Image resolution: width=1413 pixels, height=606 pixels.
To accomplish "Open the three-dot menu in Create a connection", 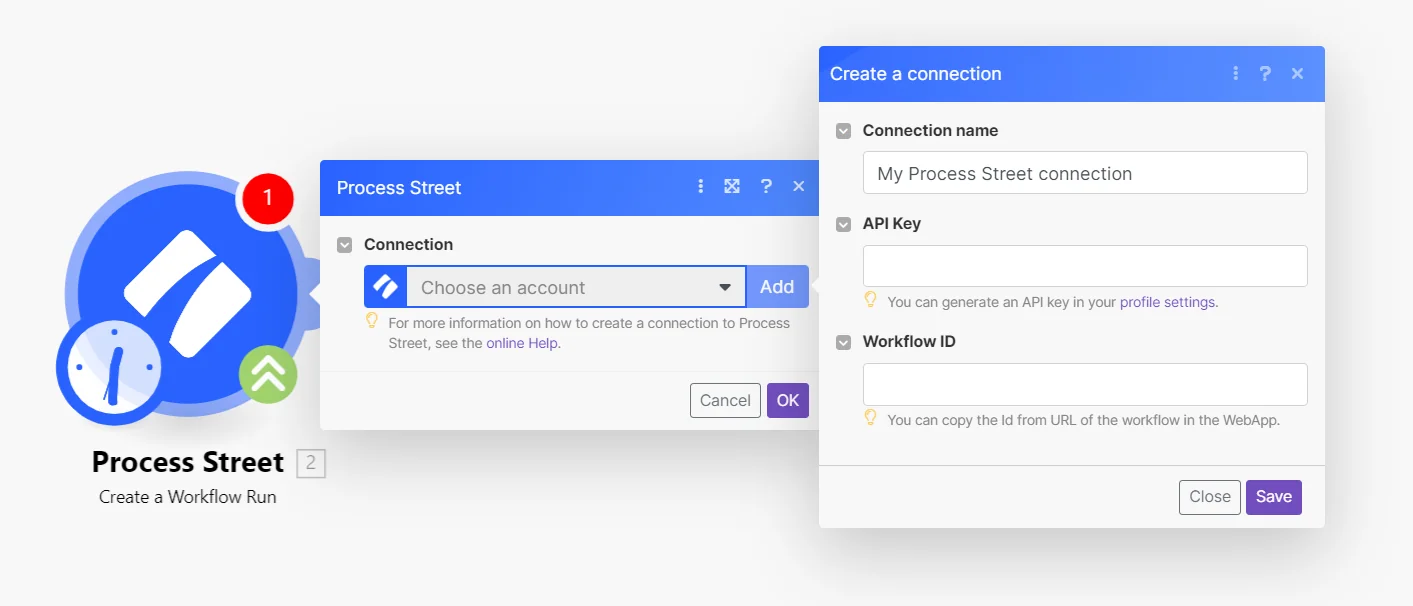I will pyautogui.click(x=1236, y=73).
